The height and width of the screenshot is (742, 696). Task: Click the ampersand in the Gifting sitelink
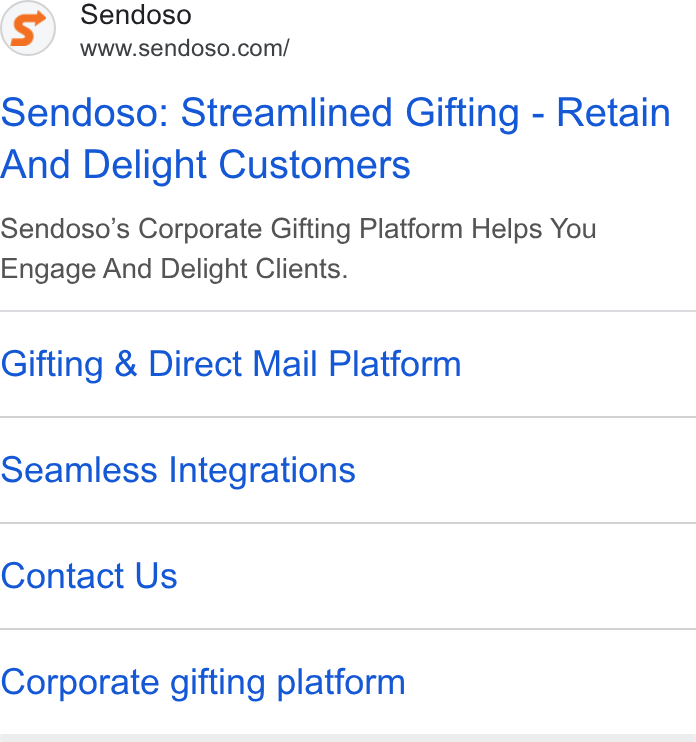pos(126,363)
